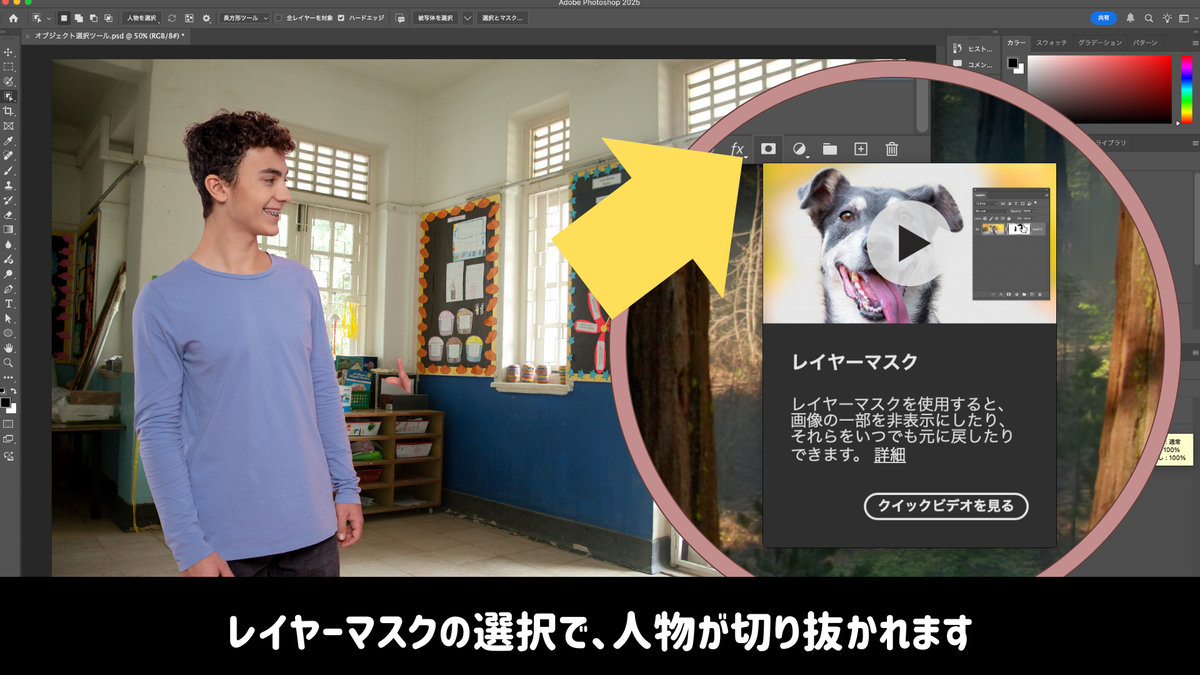This screenshot has height=675, width=1200.
Task: Select the オブジェクト選択ツール.psd document tab
Action: 108,35
